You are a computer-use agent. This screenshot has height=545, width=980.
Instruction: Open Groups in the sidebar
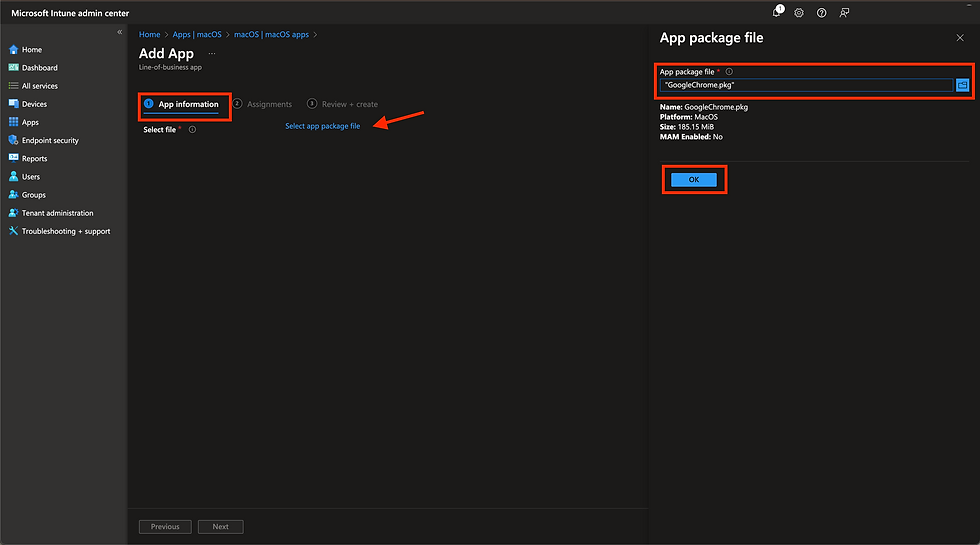point(34,194)
